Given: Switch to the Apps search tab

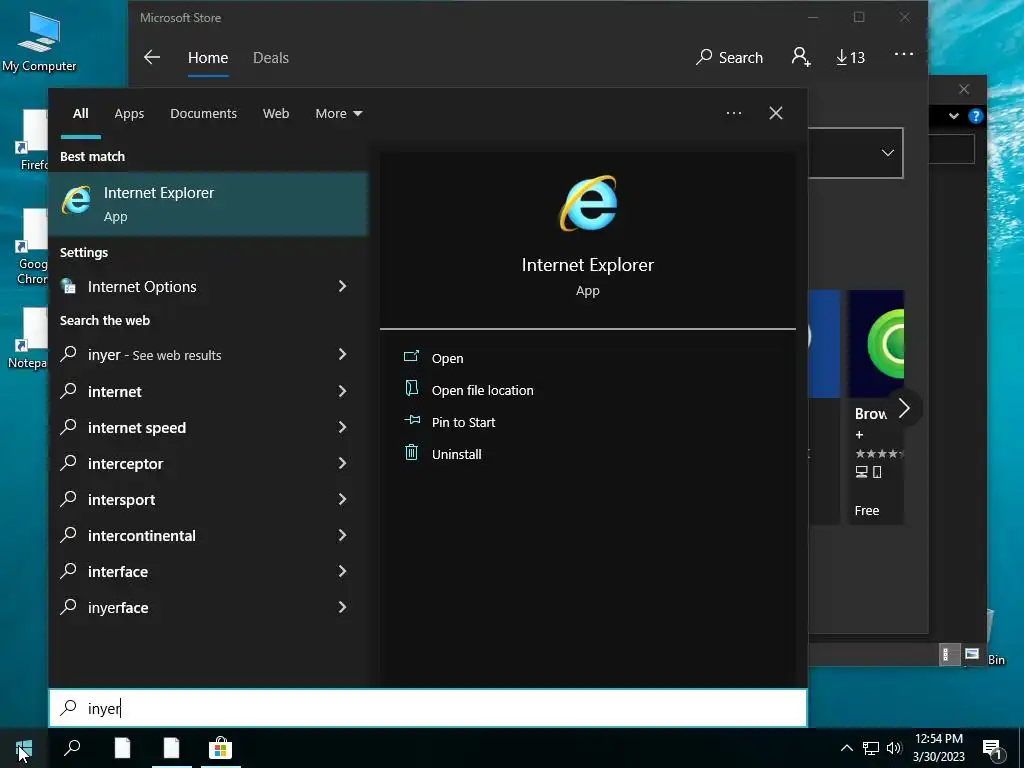Looking at the screenshot, I should [129, 114].
